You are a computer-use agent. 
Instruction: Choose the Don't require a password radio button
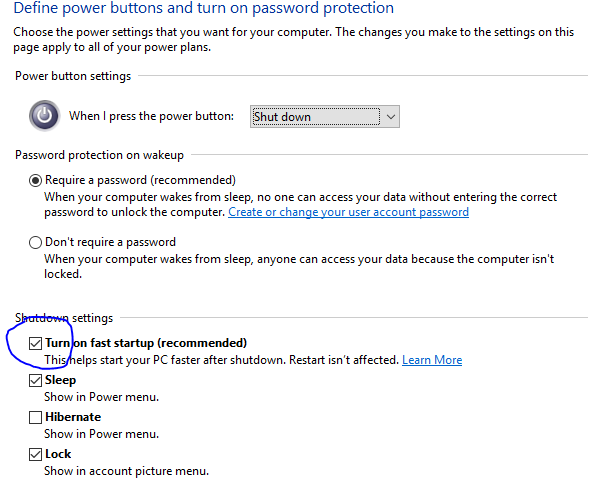click(x=35, y=242)
